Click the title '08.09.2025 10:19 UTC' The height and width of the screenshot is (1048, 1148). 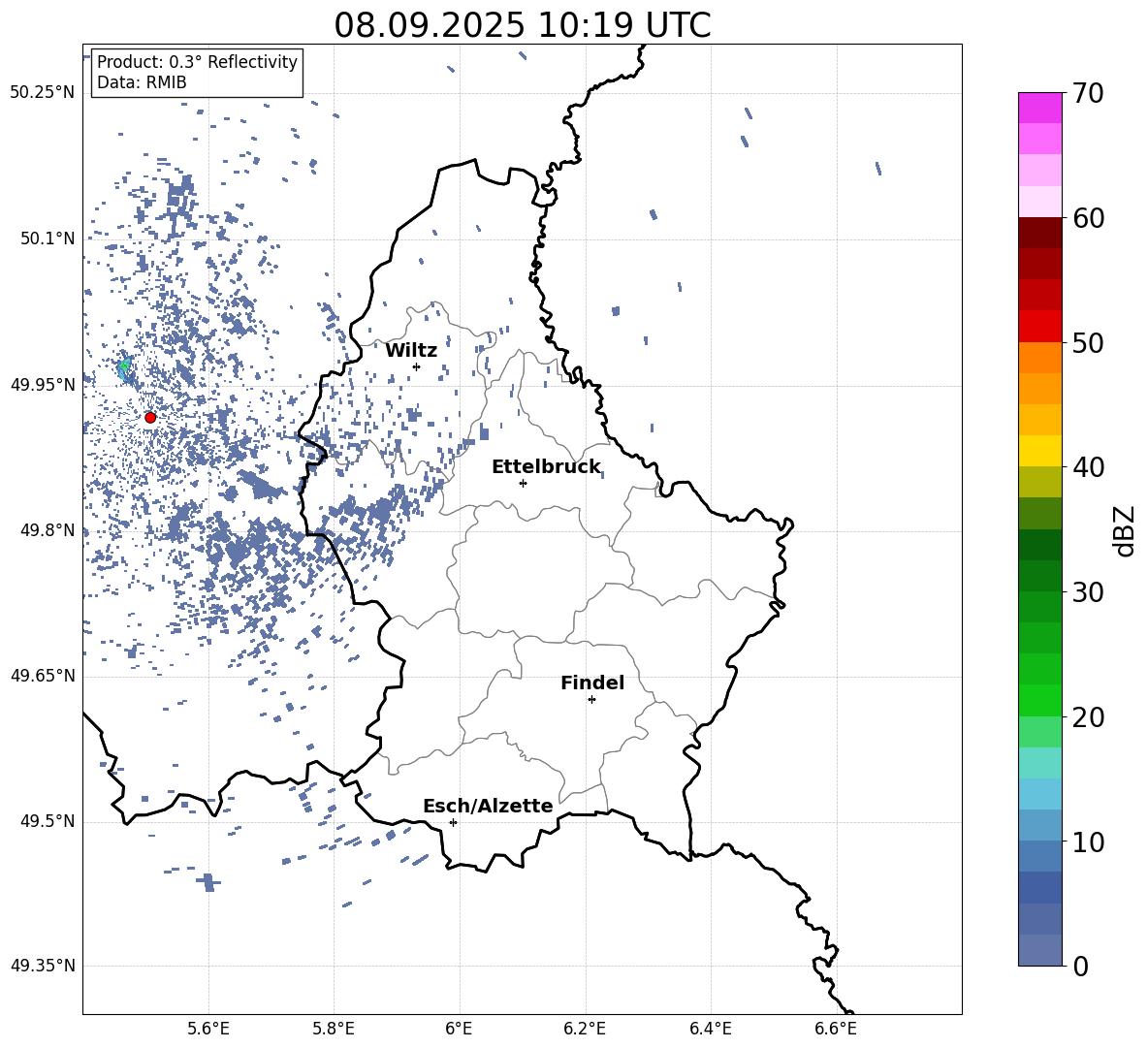click(522, 25)
